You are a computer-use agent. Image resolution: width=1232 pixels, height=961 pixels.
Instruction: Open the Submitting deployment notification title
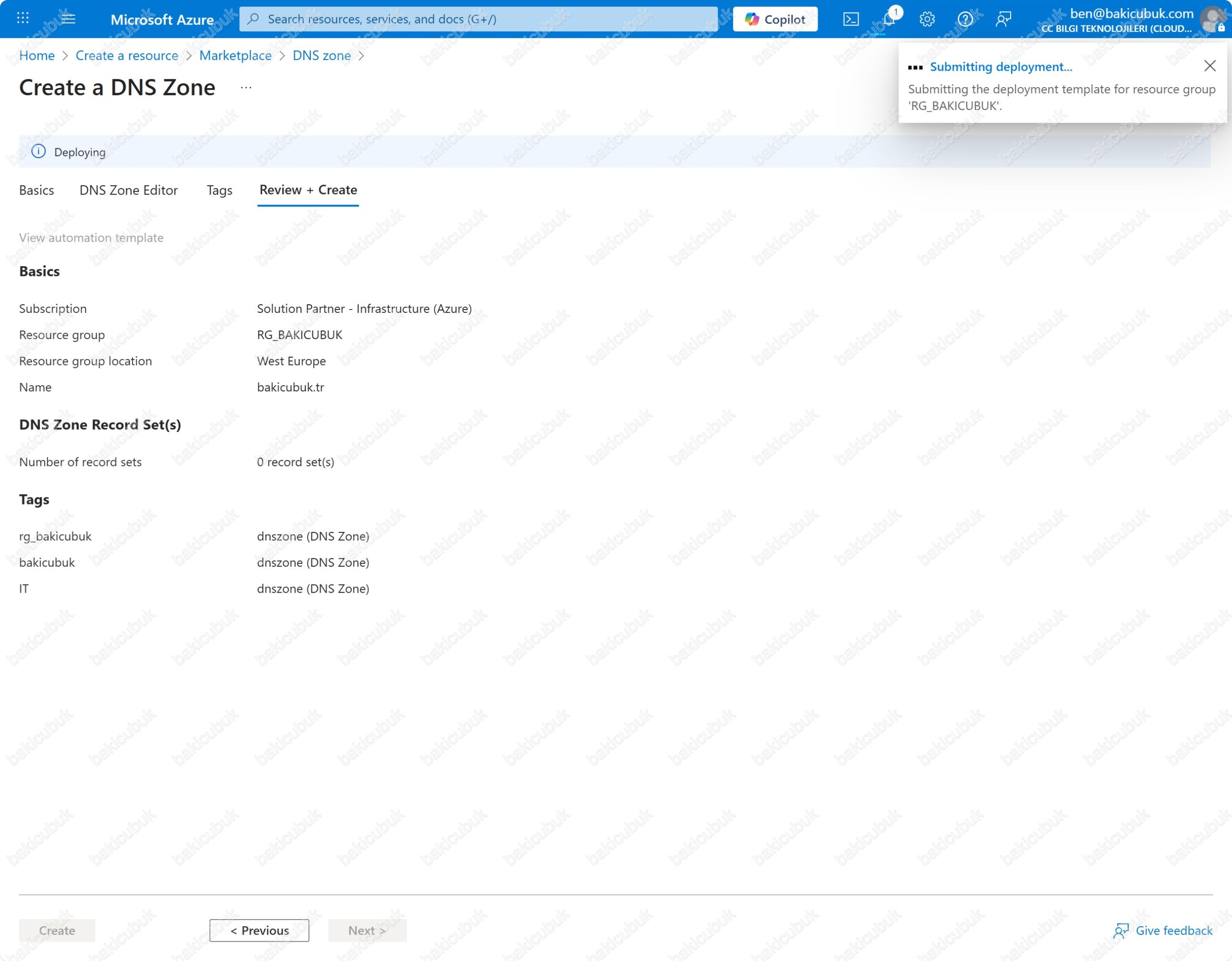(1001, 66)
